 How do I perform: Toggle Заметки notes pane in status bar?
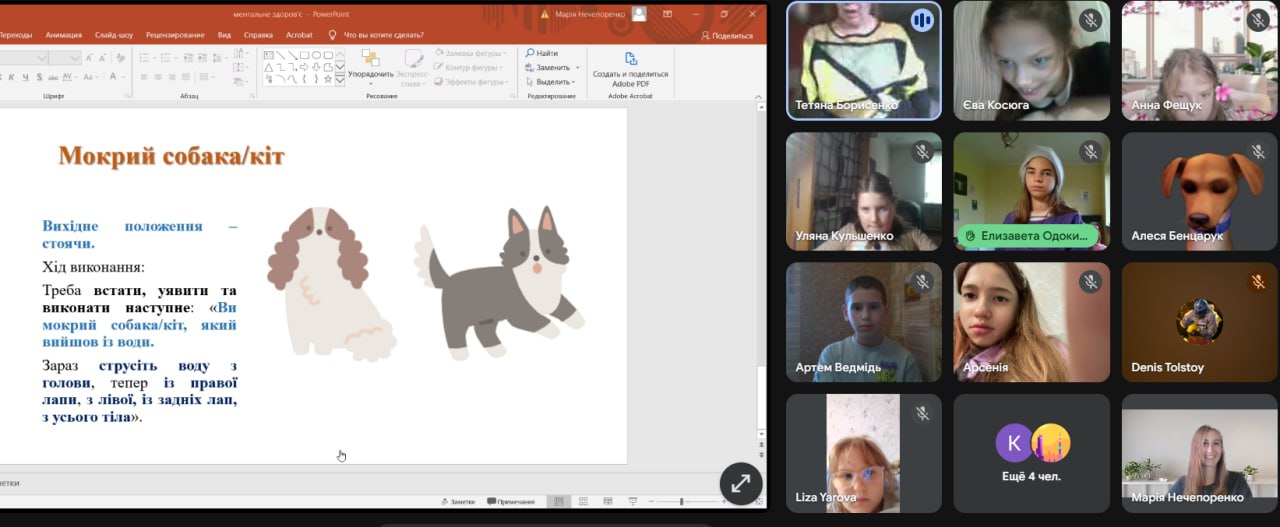click(457, 501)
